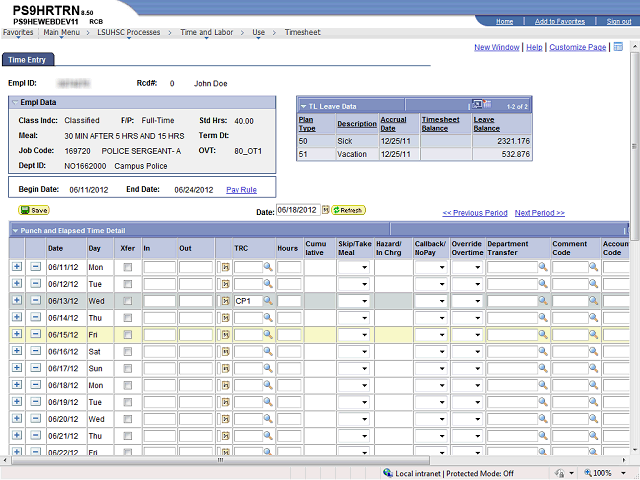Enable Xfer checkbox for 06/18/12 Mon
640x480 pixels.
pyautogui.click(x=126, y=384)
